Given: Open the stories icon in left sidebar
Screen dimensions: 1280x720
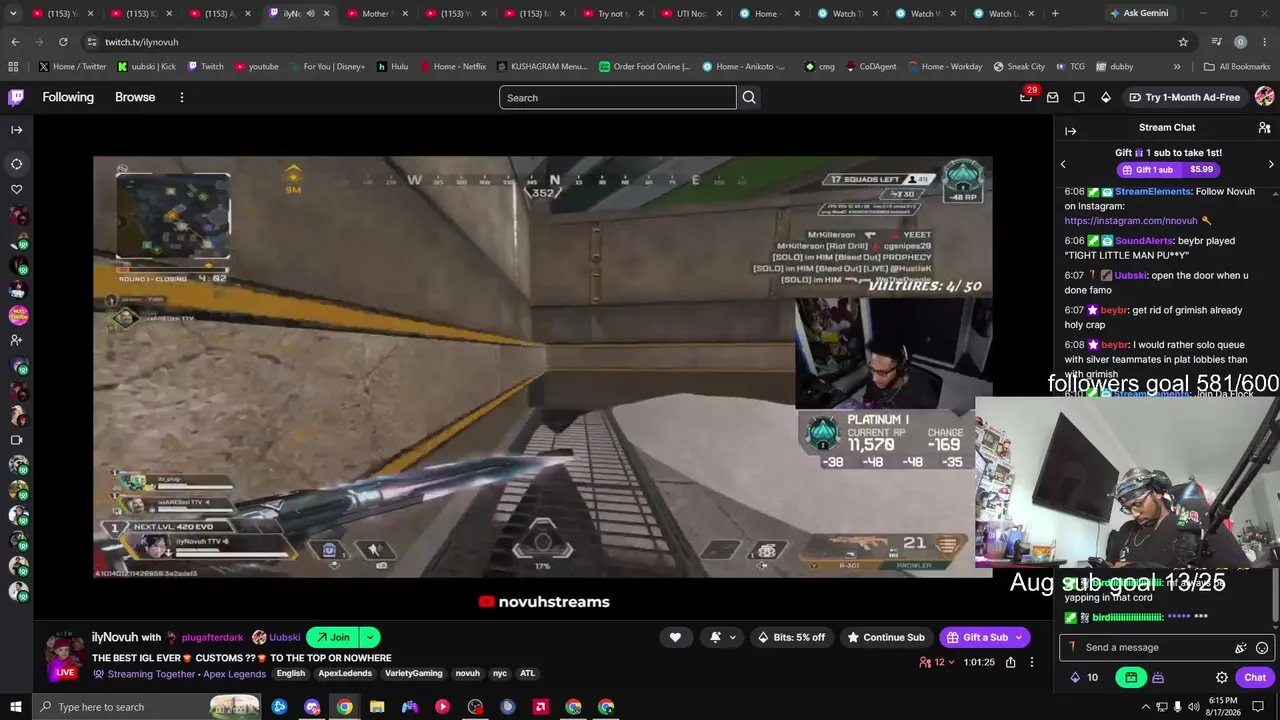Looking at the screenshot, I should [17, 164].
